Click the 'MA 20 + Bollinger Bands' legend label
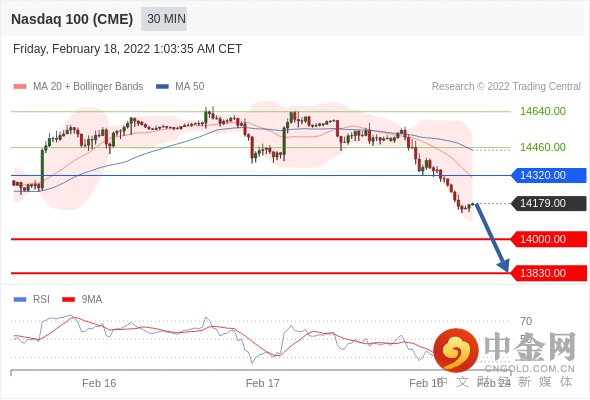 [88, 87]
